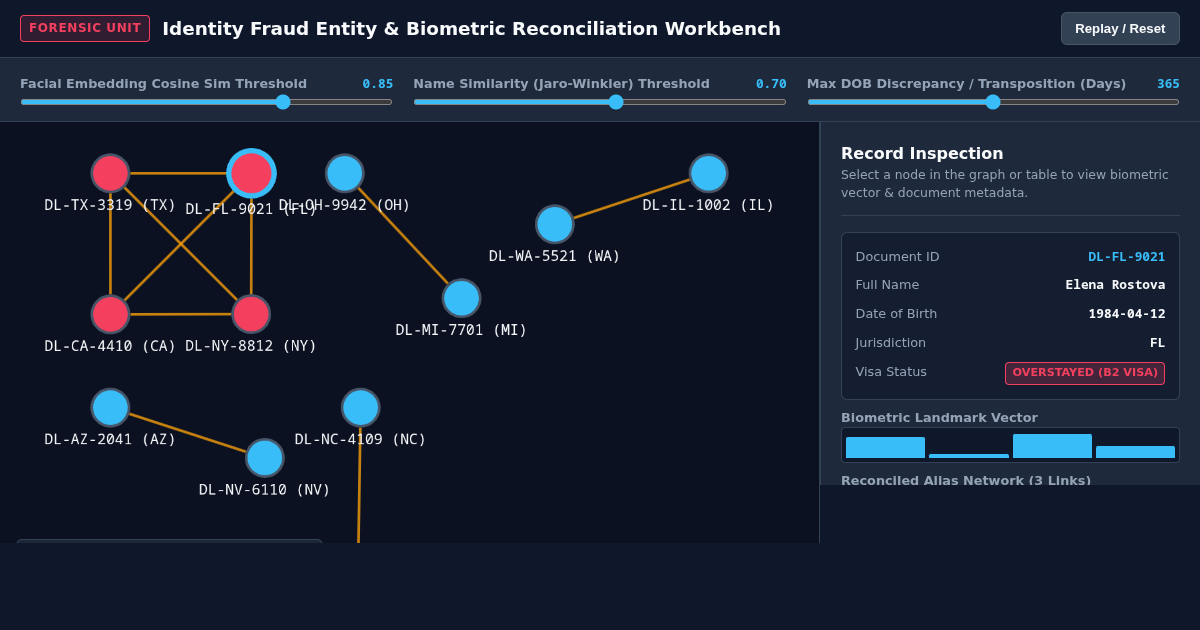Viewport: 1200px width, 630px height.
Task: Click the name similarity value 0.70
Action: point(771,84)
